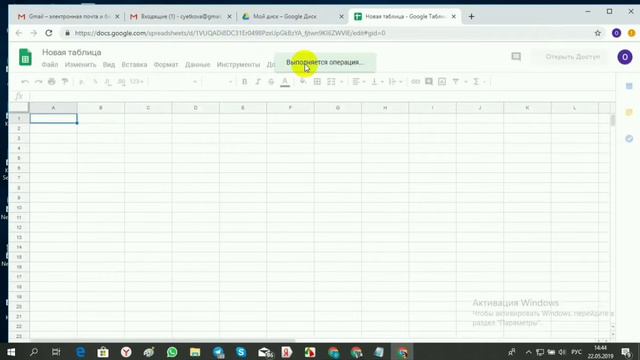Image resolution: width=640 pixels, height=360 pixels.
Task: Open the font family dropdown
Action: 174,82
